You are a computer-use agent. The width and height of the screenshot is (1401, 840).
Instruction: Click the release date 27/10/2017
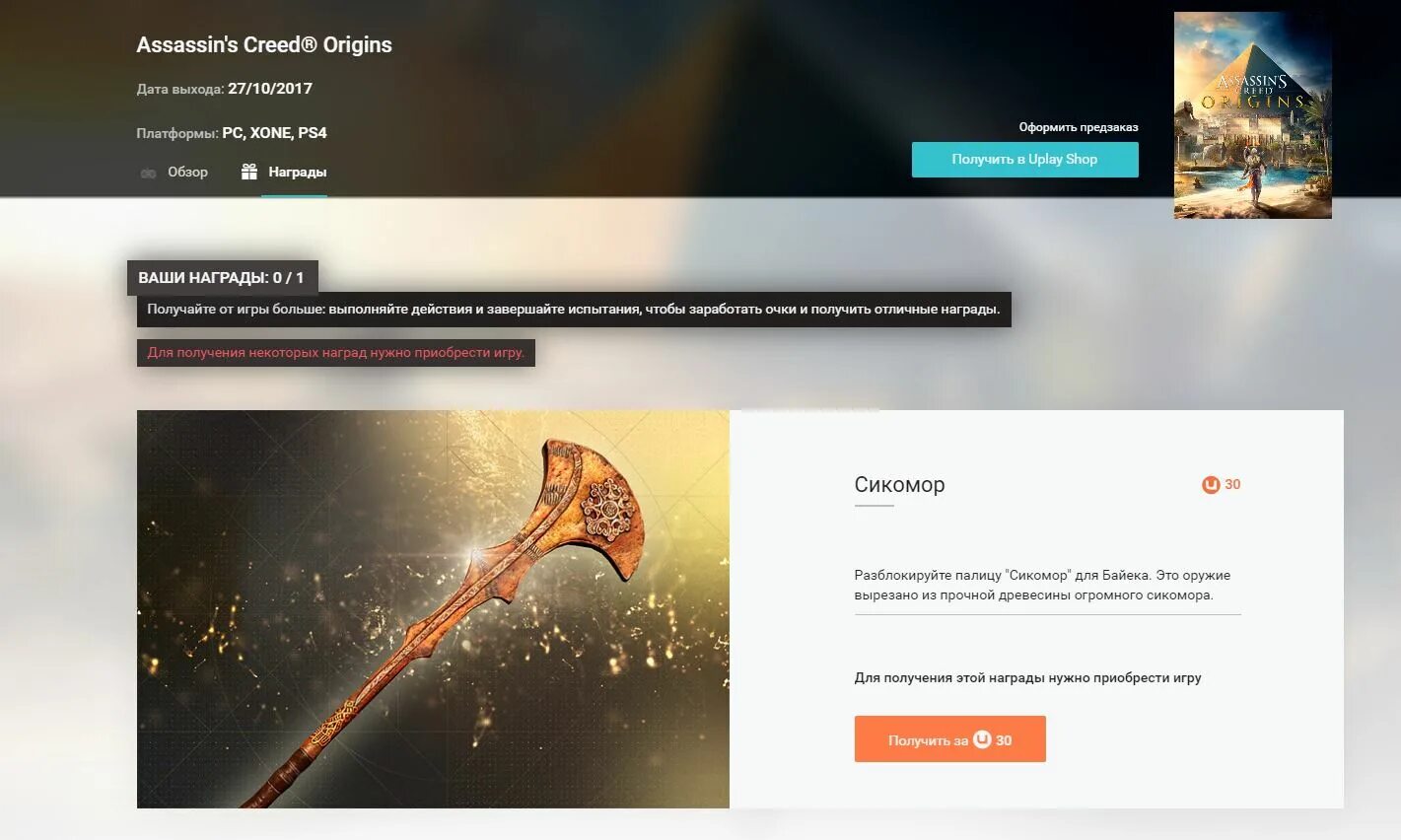pyautogui.click(x=270, y=89)
